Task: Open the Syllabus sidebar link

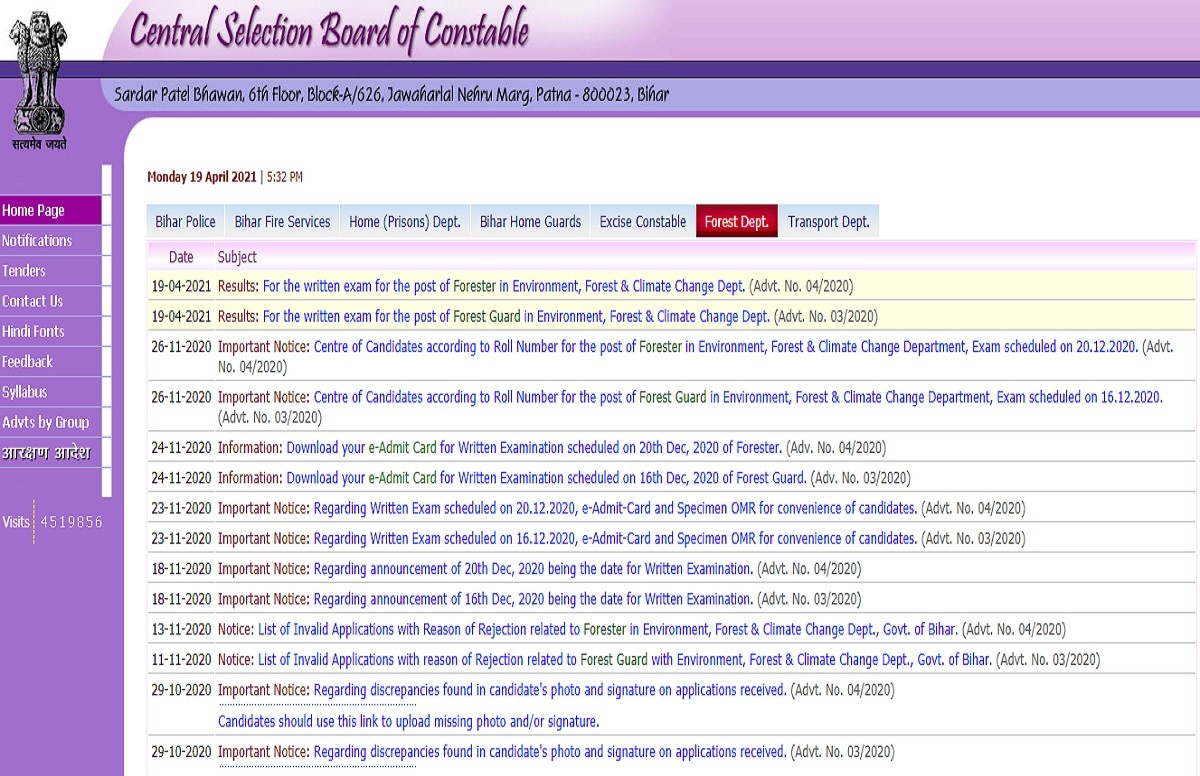Action: tap(25, 392)
